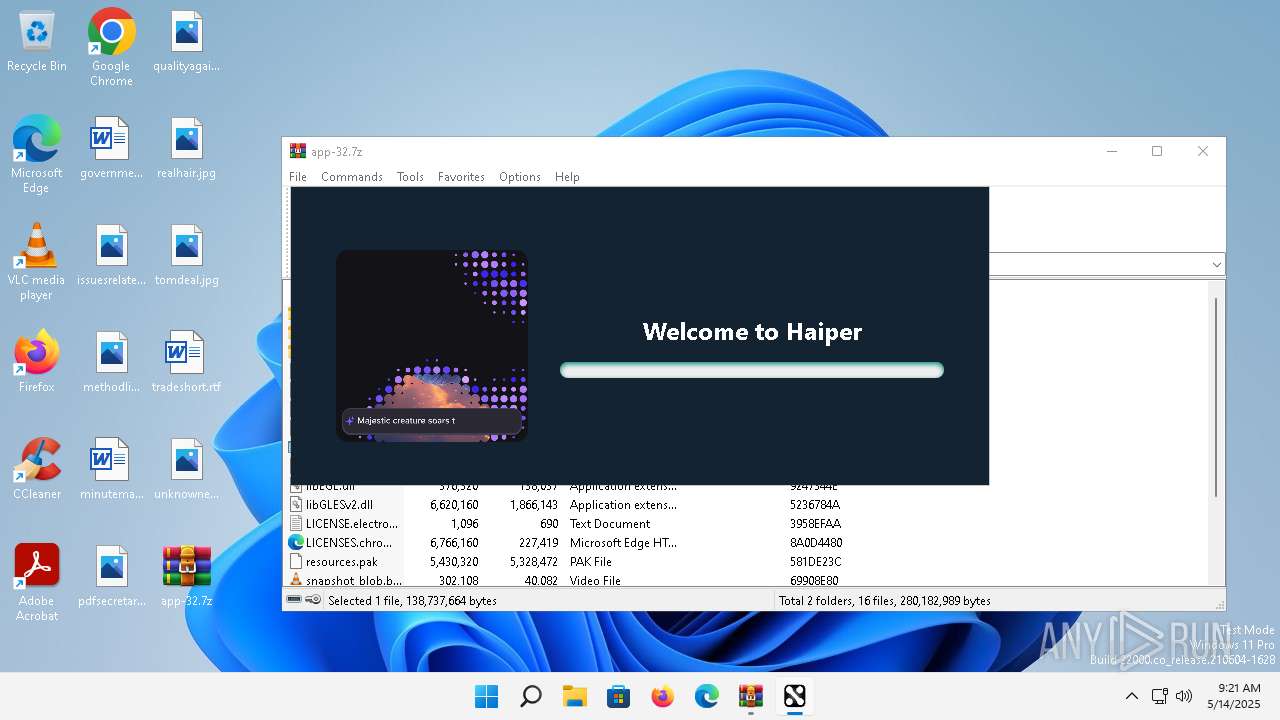The width and height of the screenshot is (1280, 720).
Task: Select the methodli... file on desktop
Action: point(111,362)
